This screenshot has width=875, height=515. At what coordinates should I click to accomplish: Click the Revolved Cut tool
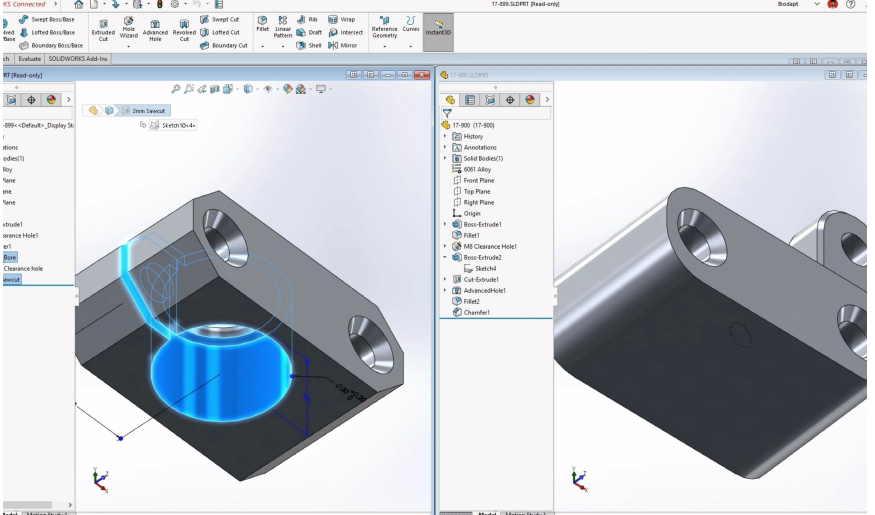point(184,29)
